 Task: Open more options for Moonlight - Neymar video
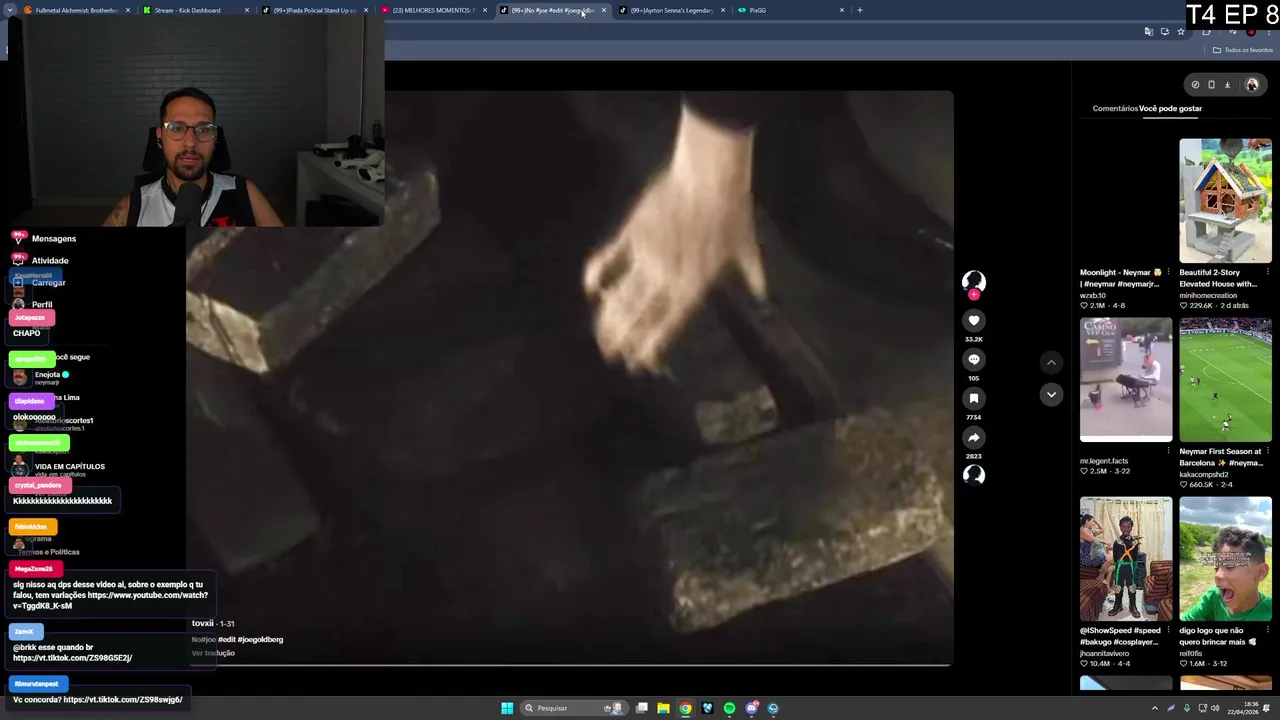[x=1169, y=272]
